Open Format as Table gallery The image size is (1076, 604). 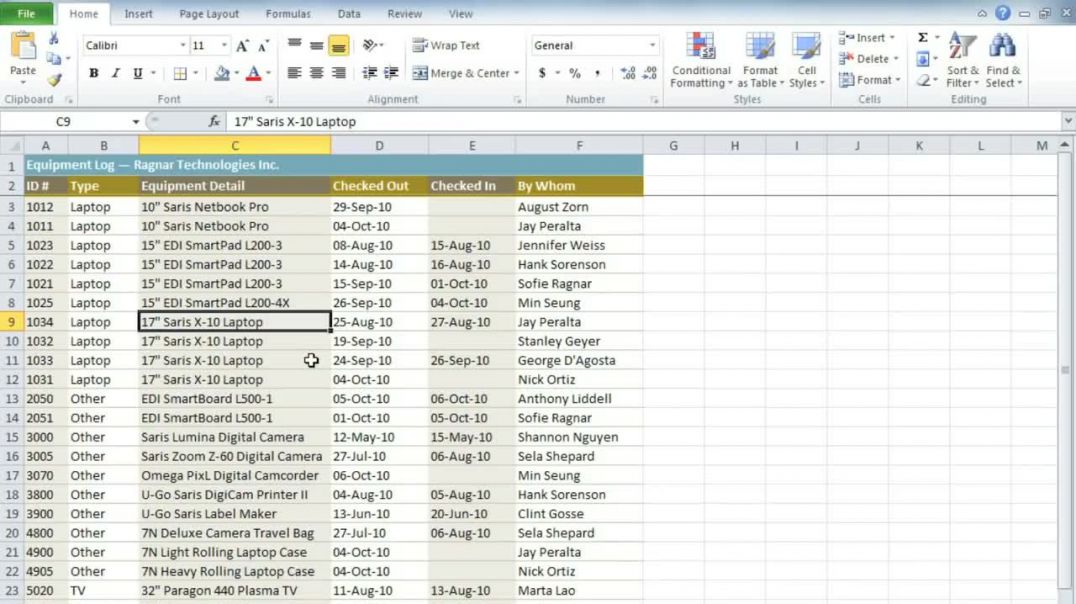(x=760, y=60)
